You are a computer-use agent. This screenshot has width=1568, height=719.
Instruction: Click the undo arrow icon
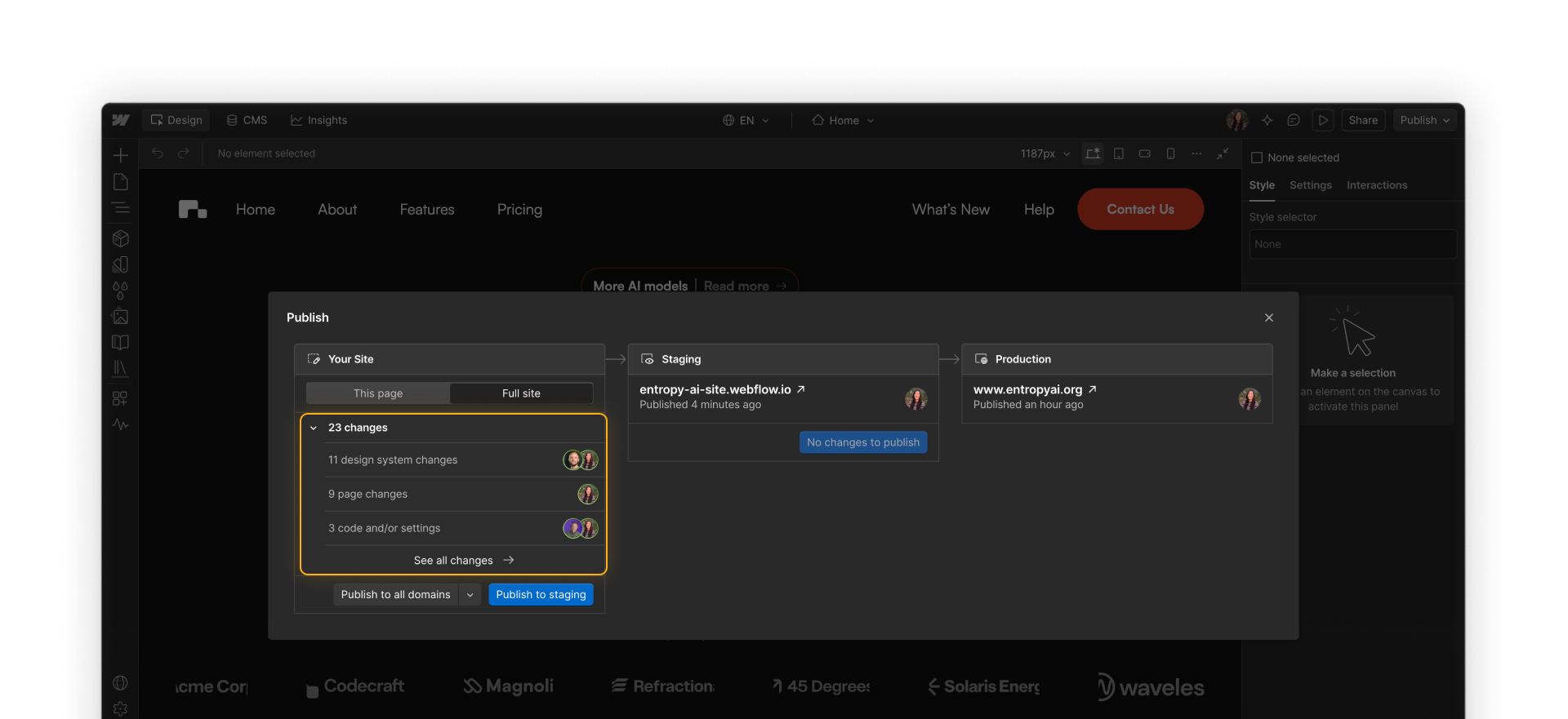click(x=158, y=153)
